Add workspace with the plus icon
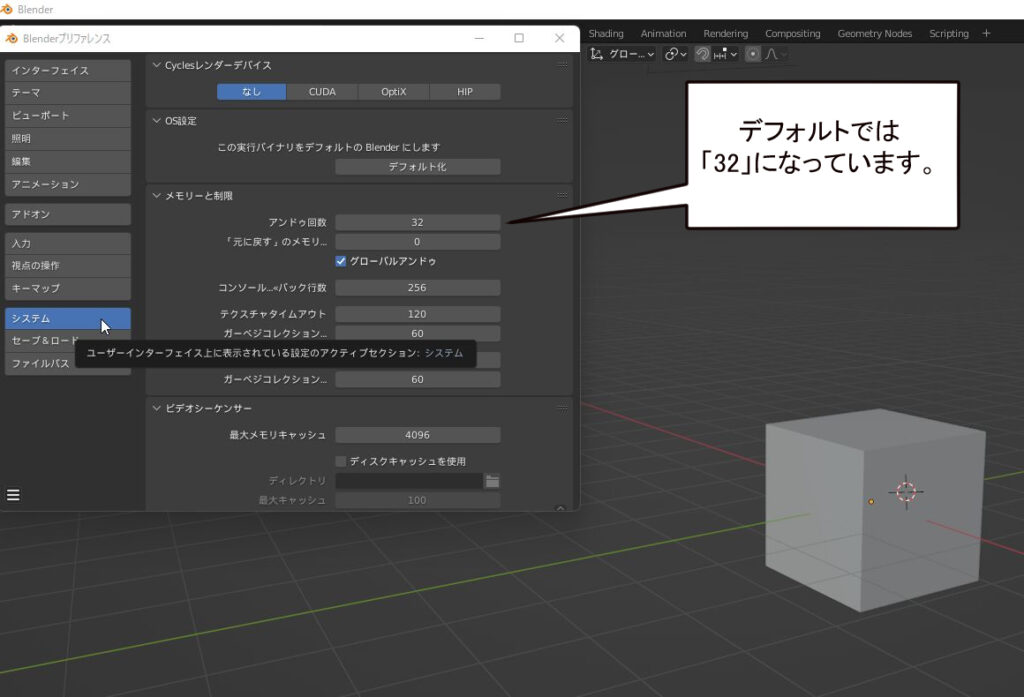The image size is (1024, 697). click(986, 33)
